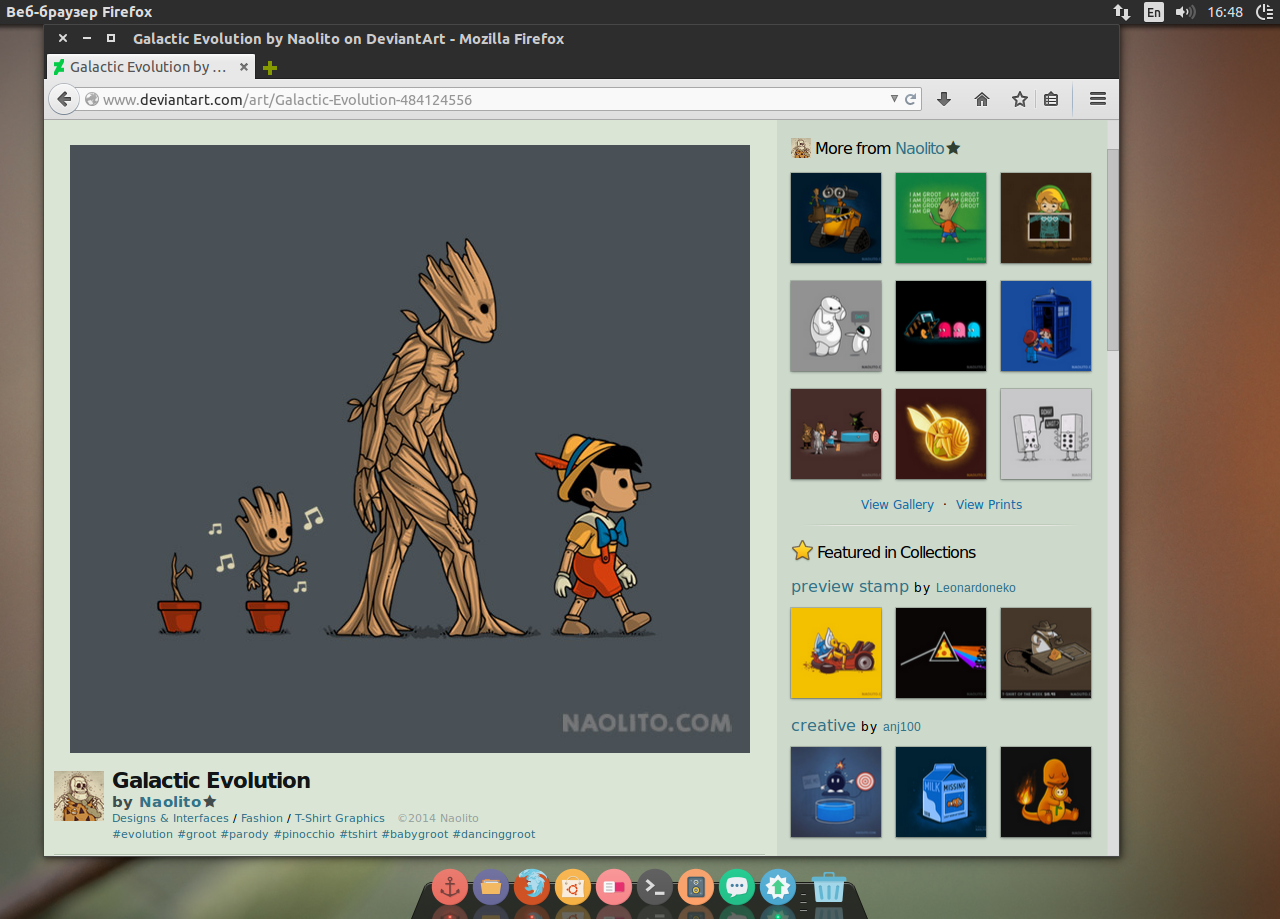
Task: Click the #babygroot tag
Action: pyautogui.click(x=415, y=834)
